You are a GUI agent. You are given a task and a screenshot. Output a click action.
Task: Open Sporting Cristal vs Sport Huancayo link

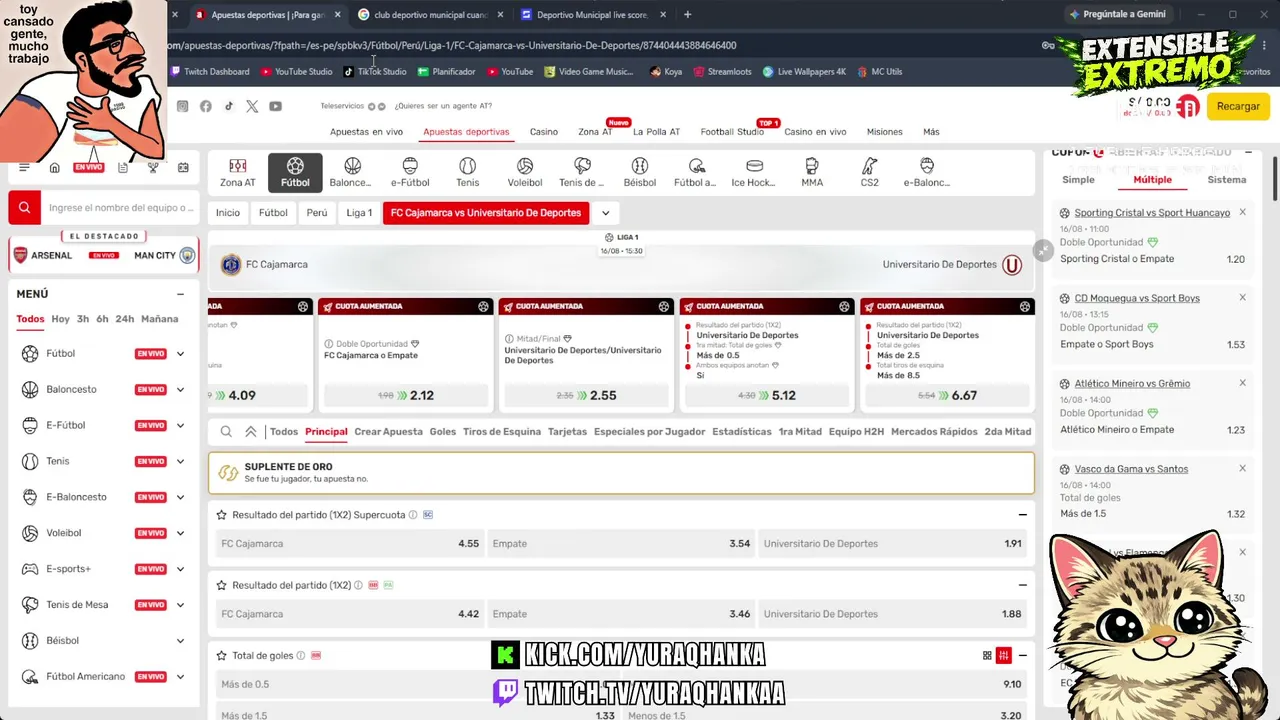(x=1152, y=213)
